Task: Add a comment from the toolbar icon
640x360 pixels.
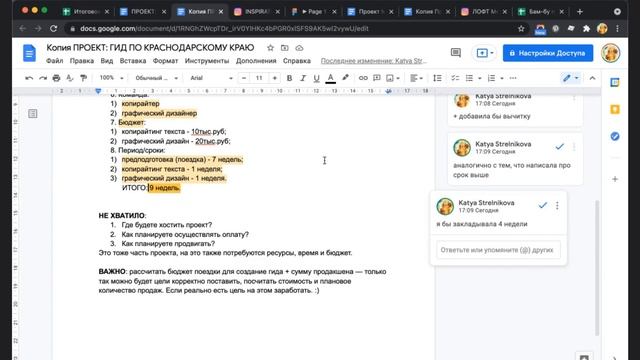Action: [377, 78]
